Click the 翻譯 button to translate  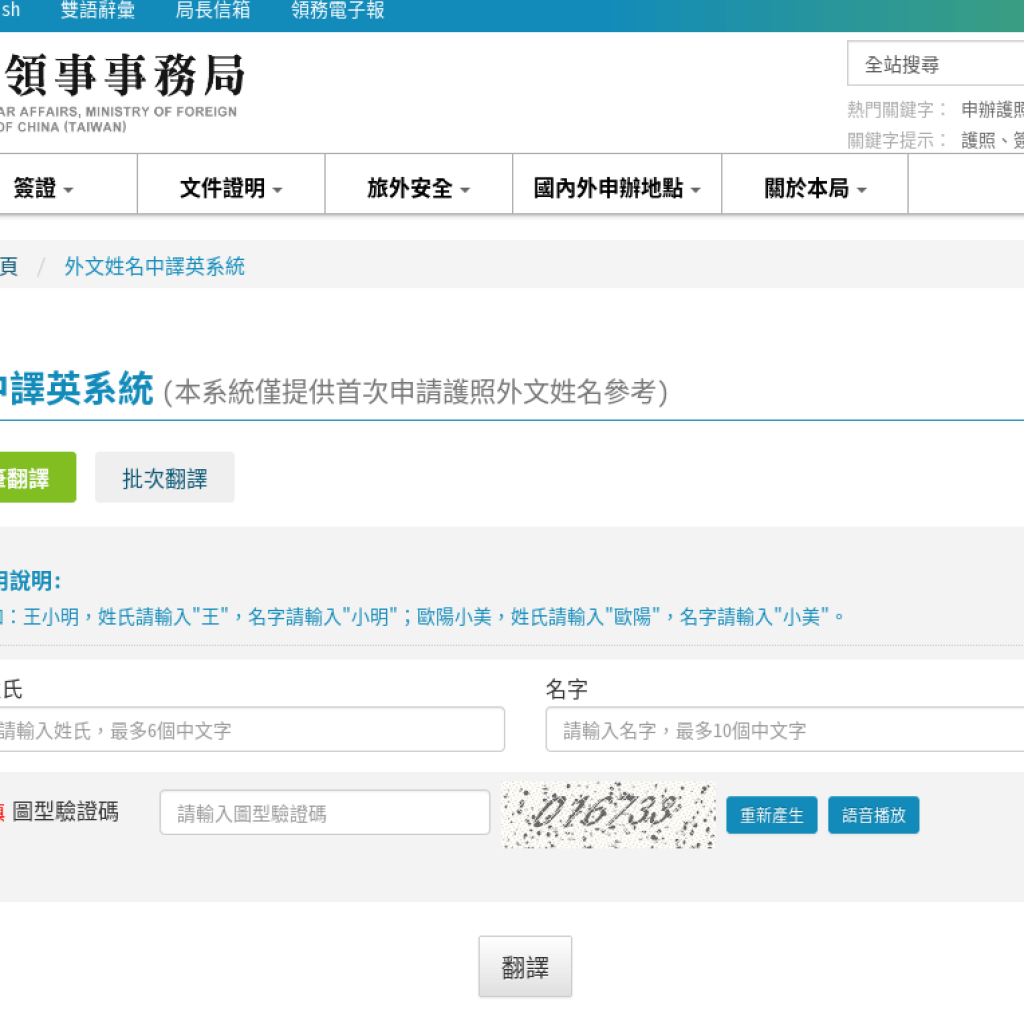tap(525, 965)
